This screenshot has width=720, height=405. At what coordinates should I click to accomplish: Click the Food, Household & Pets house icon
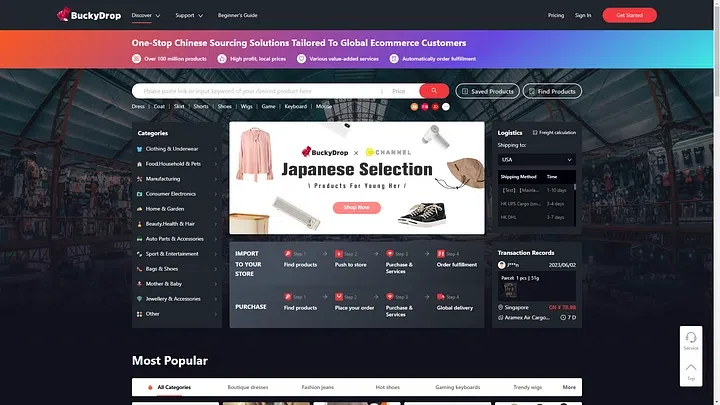(140, 164)
